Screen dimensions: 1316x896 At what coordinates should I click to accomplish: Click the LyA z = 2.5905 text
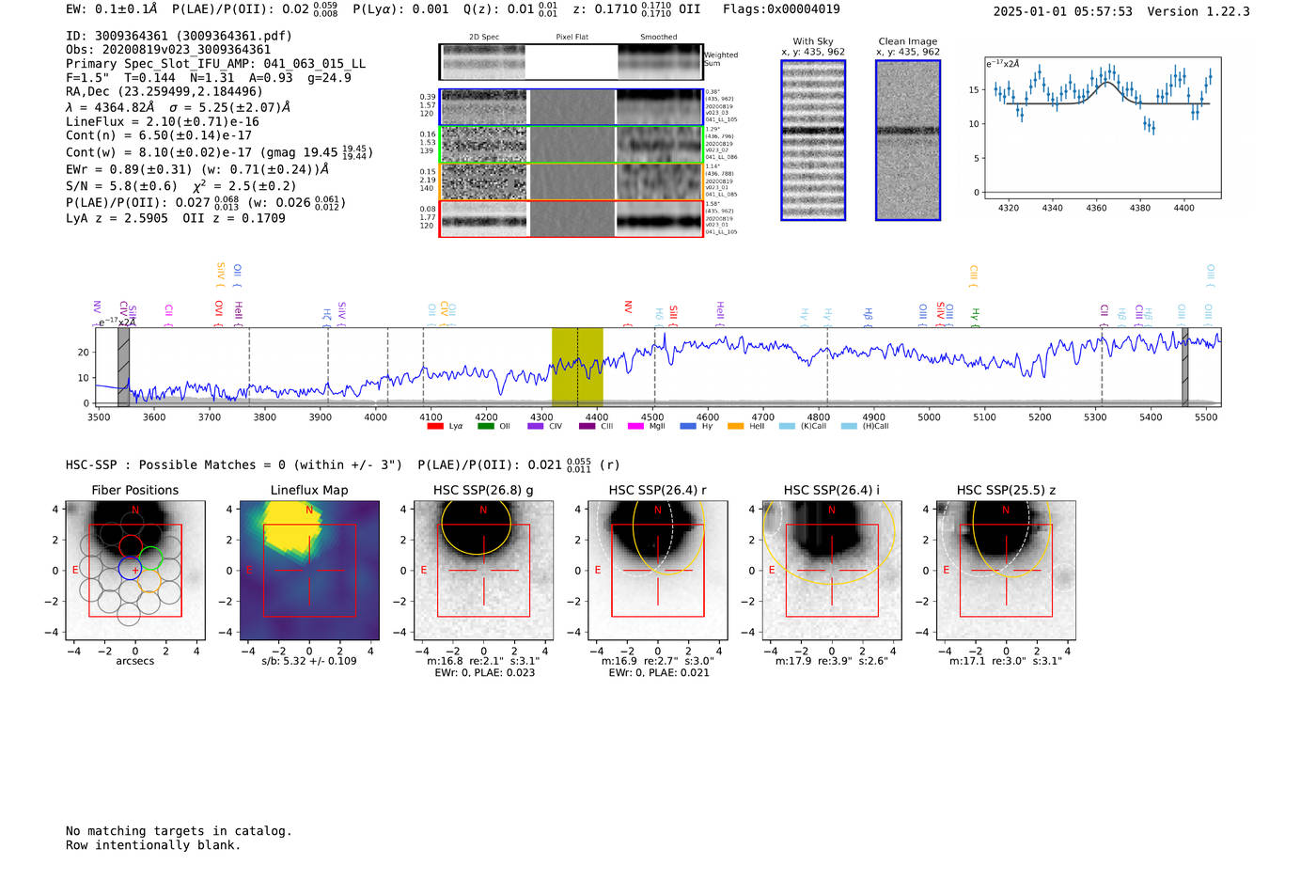tap(117, 218)
